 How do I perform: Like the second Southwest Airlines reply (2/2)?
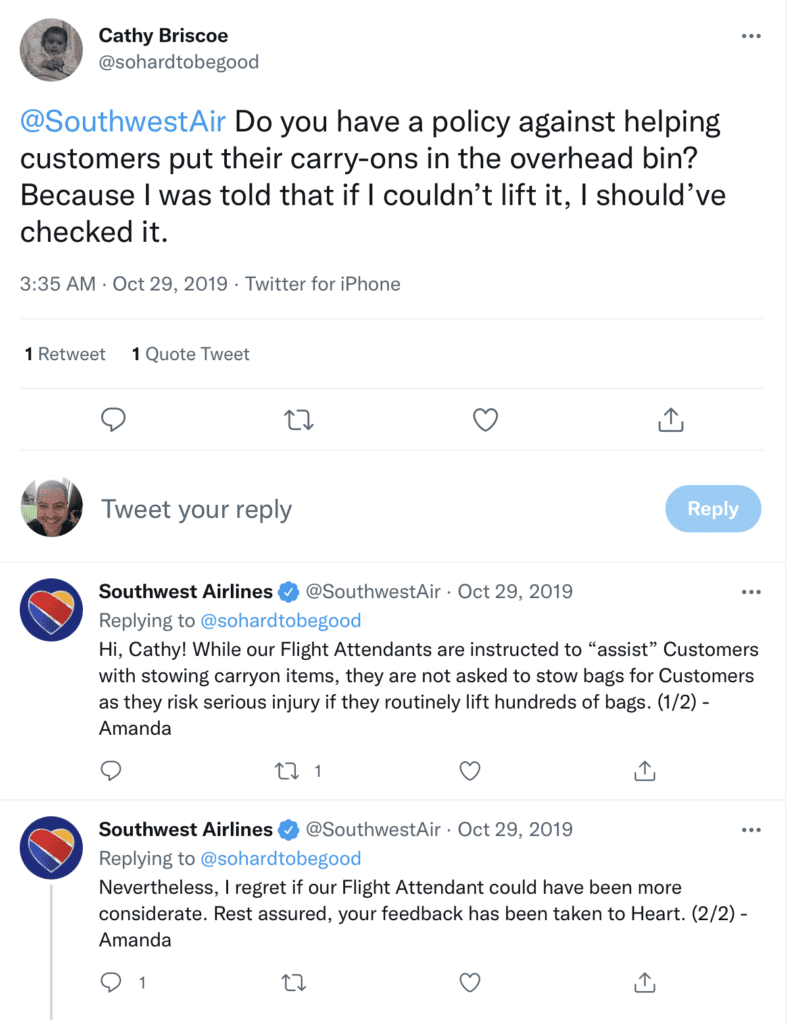(470, 982)
